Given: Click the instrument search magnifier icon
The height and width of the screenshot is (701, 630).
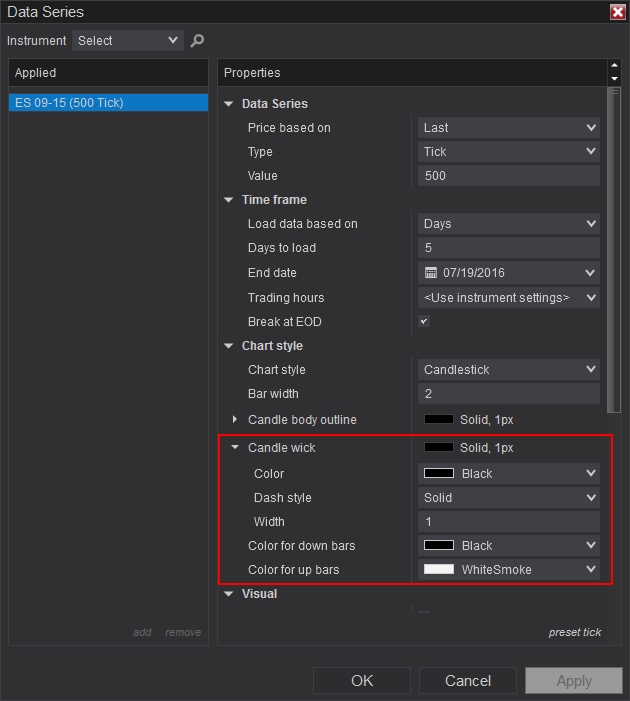Looking at the screenshot, I should point(197,41).
